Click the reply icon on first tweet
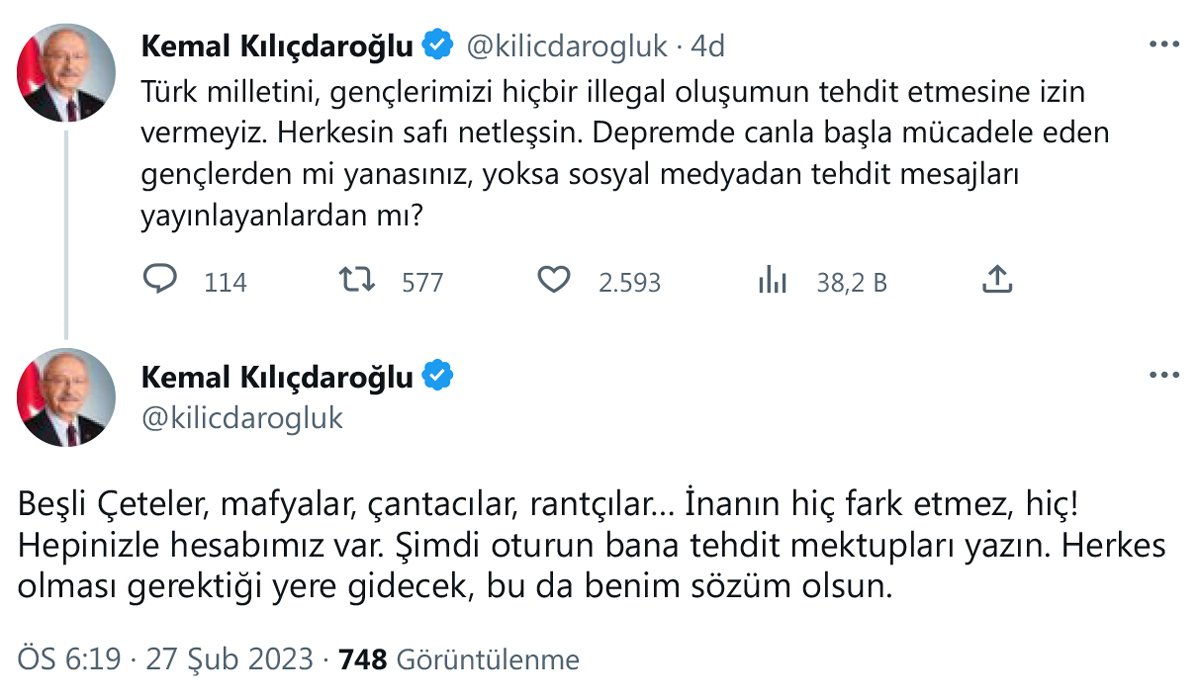 pyautogui.click(x=160, y=281)
